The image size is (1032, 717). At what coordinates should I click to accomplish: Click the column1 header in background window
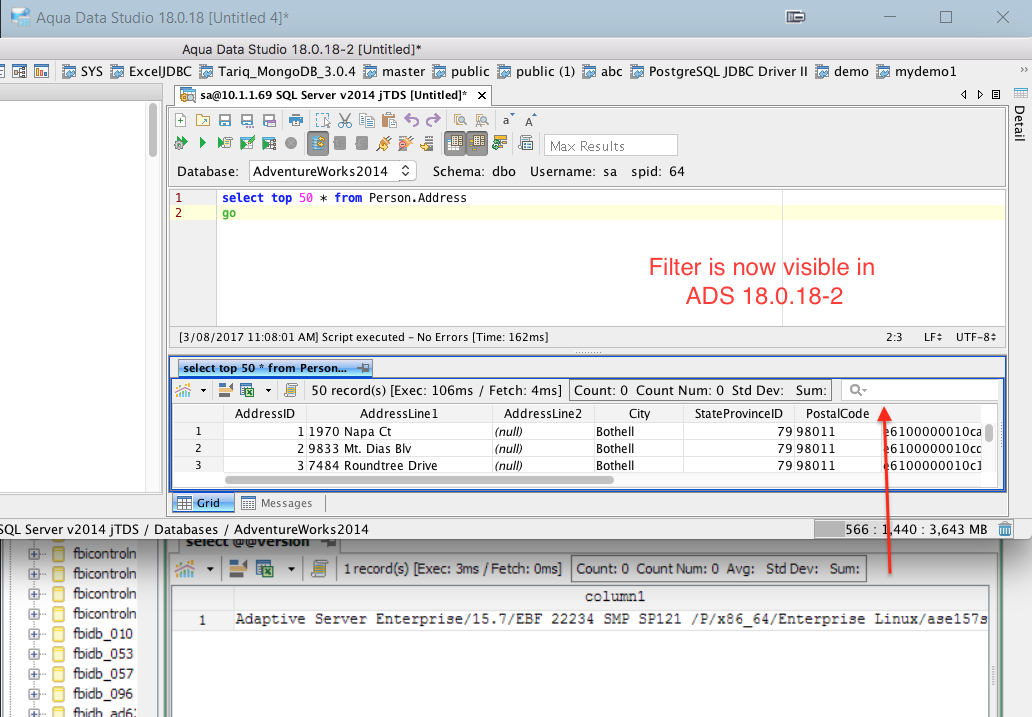tap(614, 597)
